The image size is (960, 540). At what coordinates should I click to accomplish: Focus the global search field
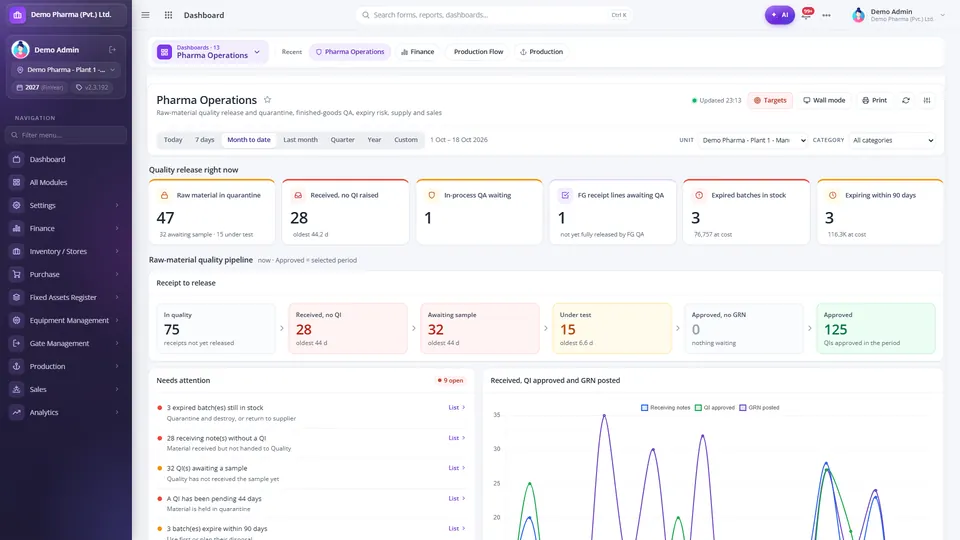pyautogui.click(x=493, y=15)
